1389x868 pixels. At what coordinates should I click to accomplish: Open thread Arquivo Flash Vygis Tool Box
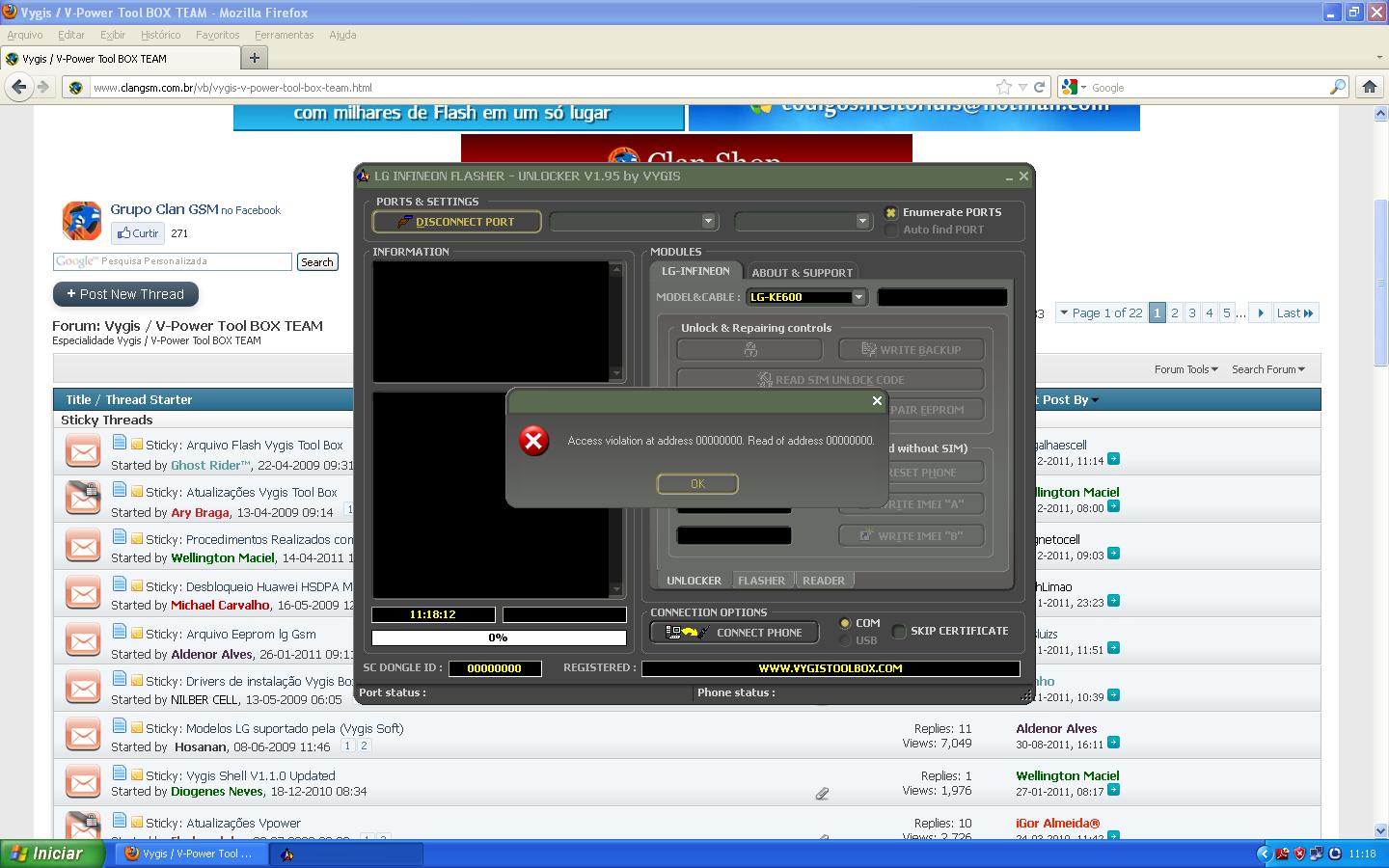coord(264,445)
